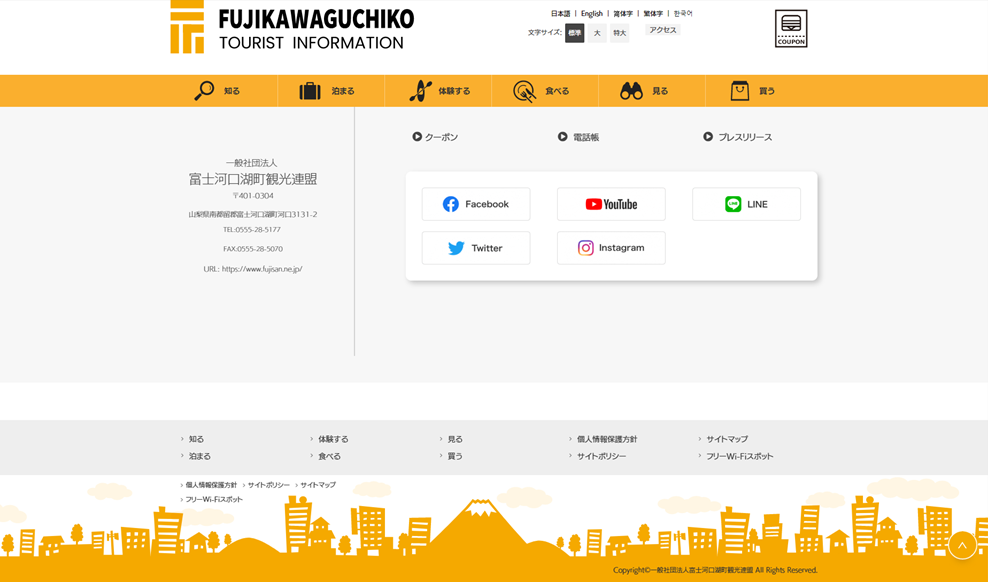Image resolution: width=988 pixels, height=582 pixels.
Task: Click the scroll-to-top arrow button
Action: point(962,545)
